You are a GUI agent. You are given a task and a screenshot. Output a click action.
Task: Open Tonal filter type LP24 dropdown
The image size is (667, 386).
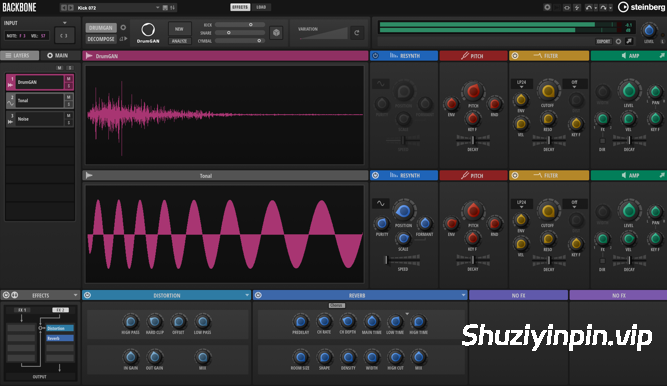(x=521, y=204)
